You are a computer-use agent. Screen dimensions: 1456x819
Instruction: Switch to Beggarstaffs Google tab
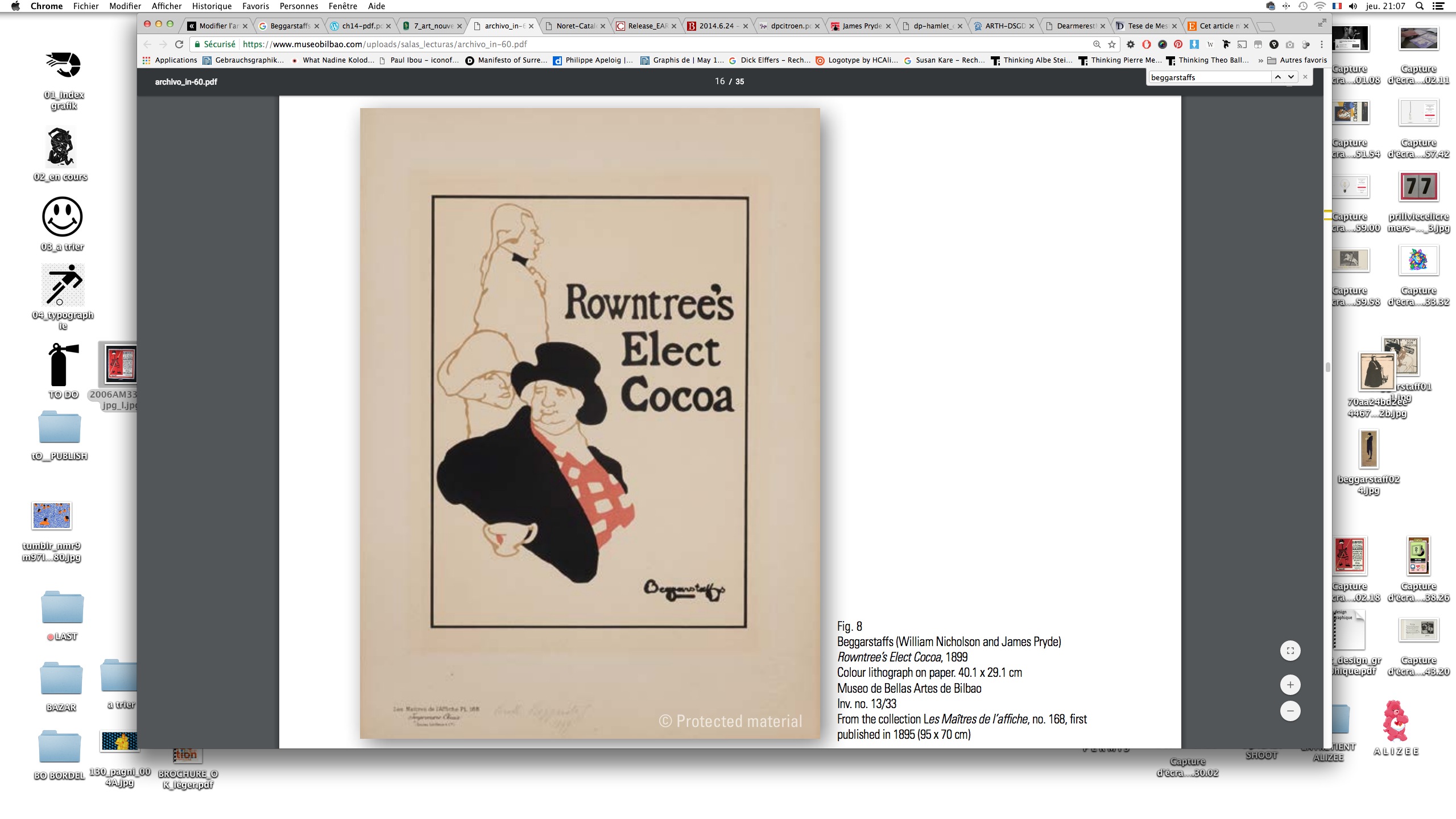click(x=289, y=26)
